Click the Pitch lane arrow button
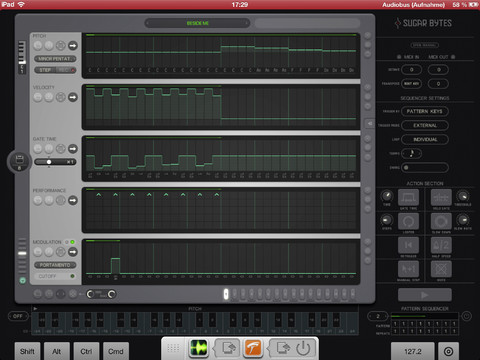Viewport: 480px width, 360px height. 73,45
